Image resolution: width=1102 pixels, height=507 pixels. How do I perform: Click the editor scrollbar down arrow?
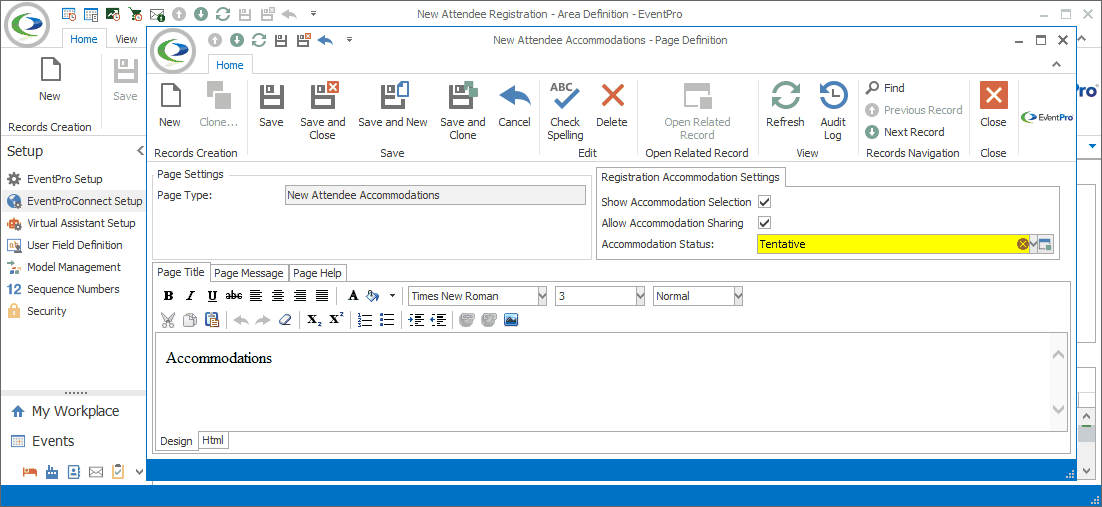point(1058,409)
